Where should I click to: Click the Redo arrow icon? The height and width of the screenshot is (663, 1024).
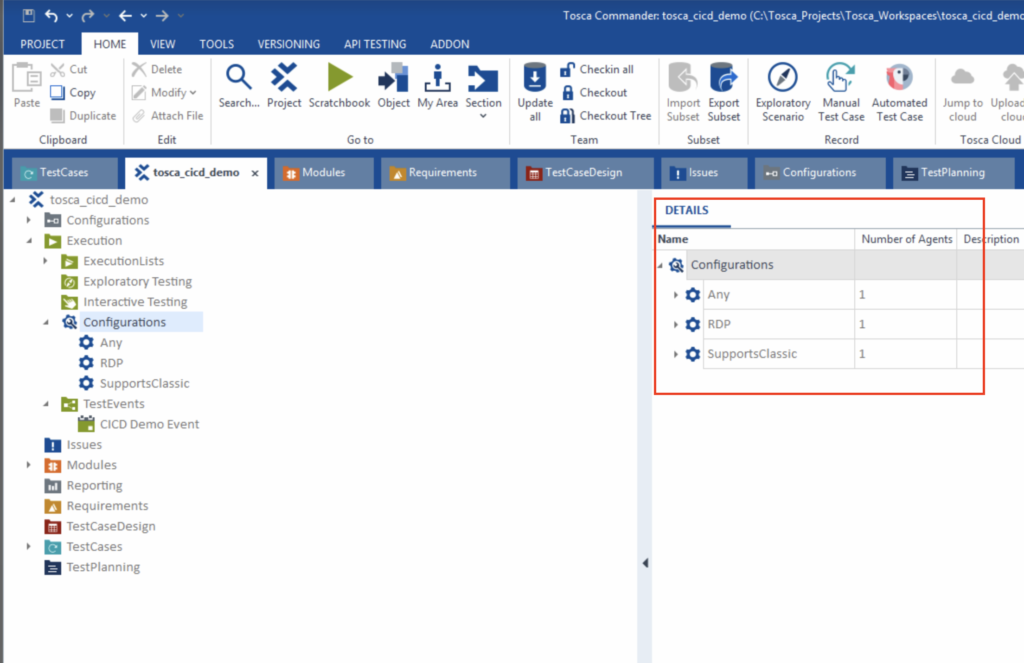point(88,15)
